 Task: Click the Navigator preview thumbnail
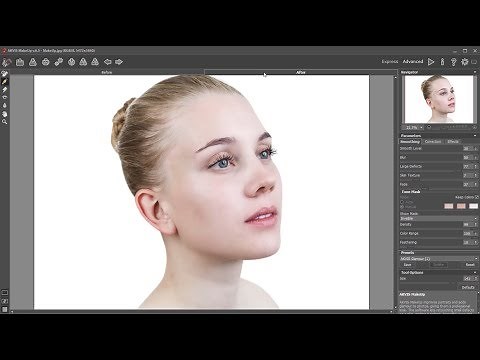pyautogui.click(x=439, y=99)
